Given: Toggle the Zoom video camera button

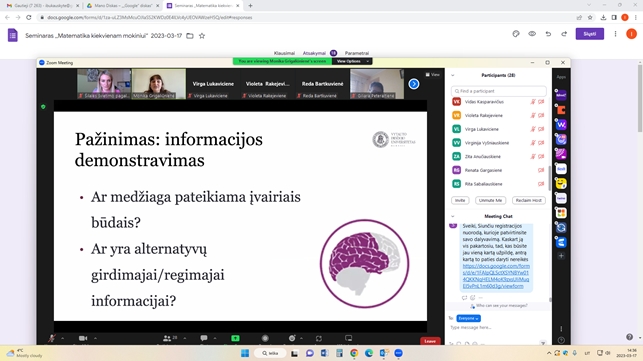Looking at the screenshot, I should click(x=83, y=338).
